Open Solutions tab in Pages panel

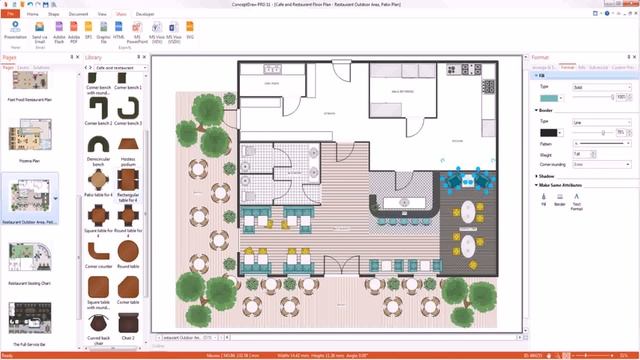point(41,68)
